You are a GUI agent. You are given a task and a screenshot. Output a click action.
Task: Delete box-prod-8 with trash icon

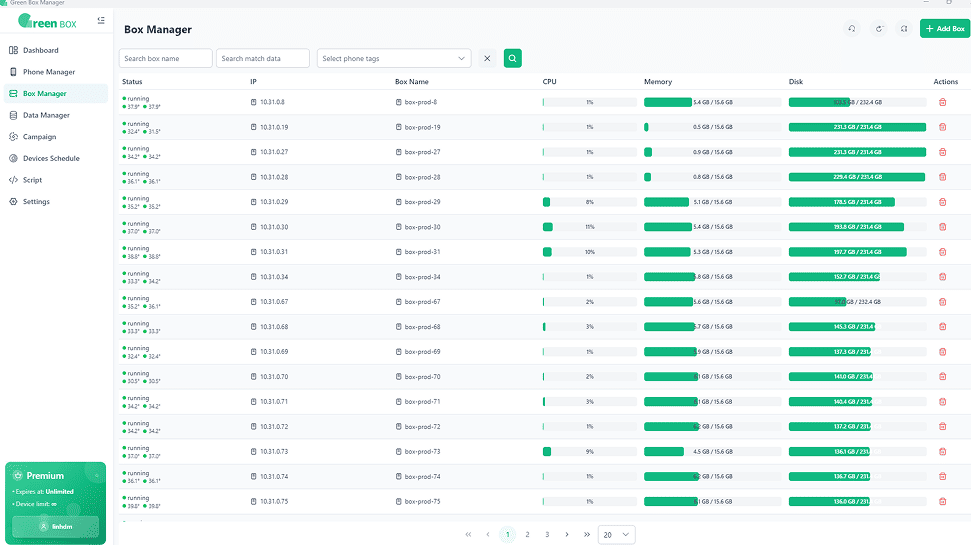click(x=943, y=102)
